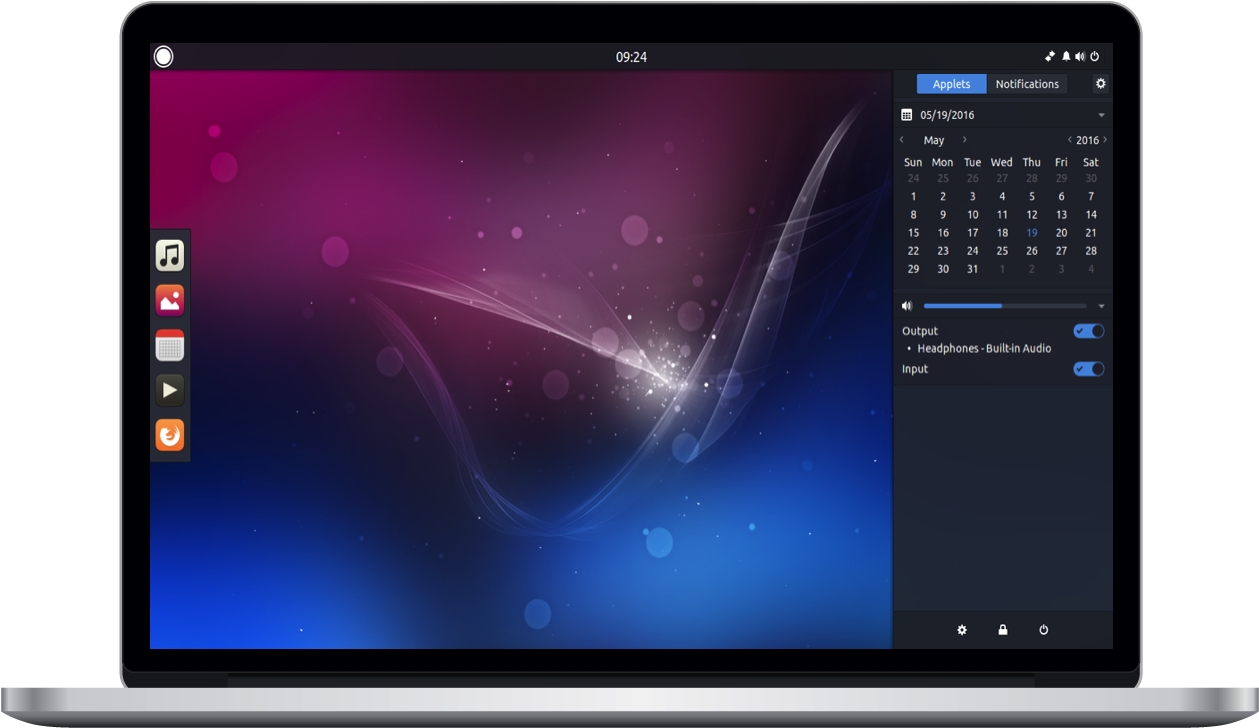Image resolution: width=1259 pixels, height=728 pixels.
Task: Open Firefox from the dock
Action: [x=169, y=435]
